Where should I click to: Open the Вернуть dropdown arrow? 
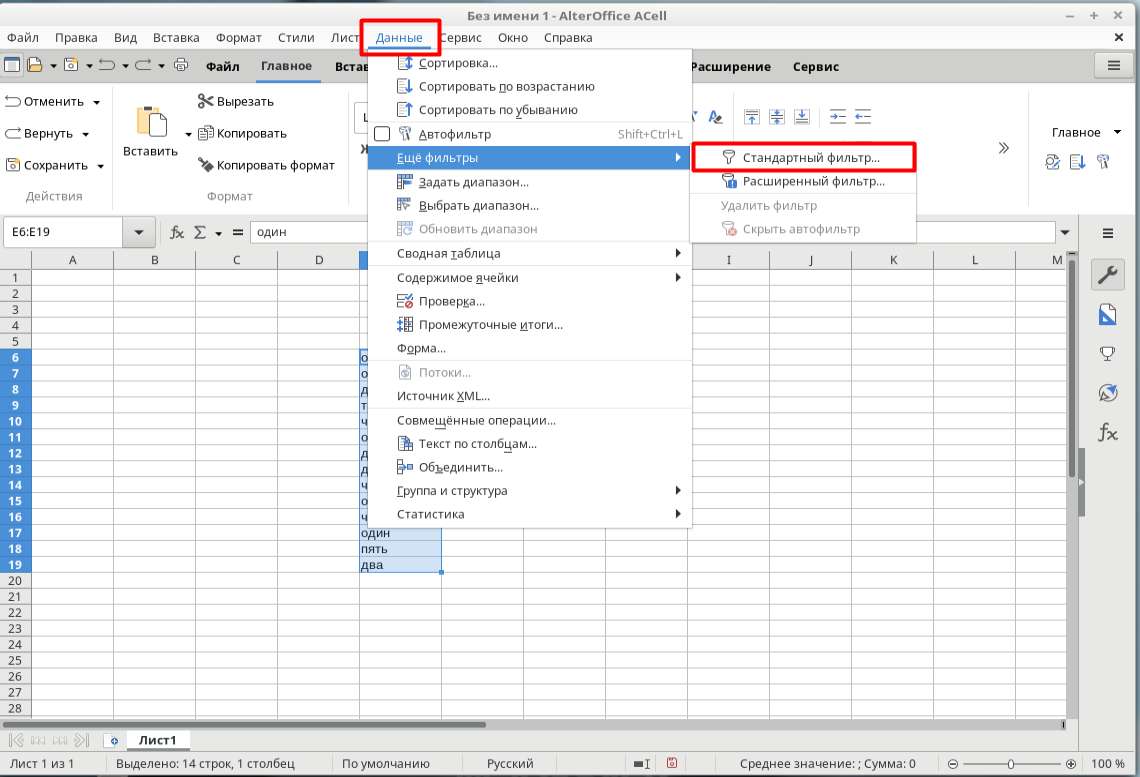click(x=86, y=134)
